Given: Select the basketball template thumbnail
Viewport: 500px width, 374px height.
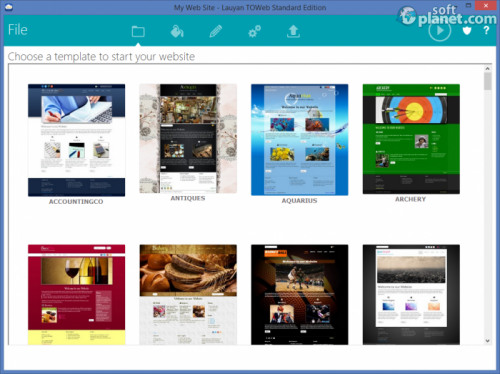Looking at the screenshot, I should [300, 295].
